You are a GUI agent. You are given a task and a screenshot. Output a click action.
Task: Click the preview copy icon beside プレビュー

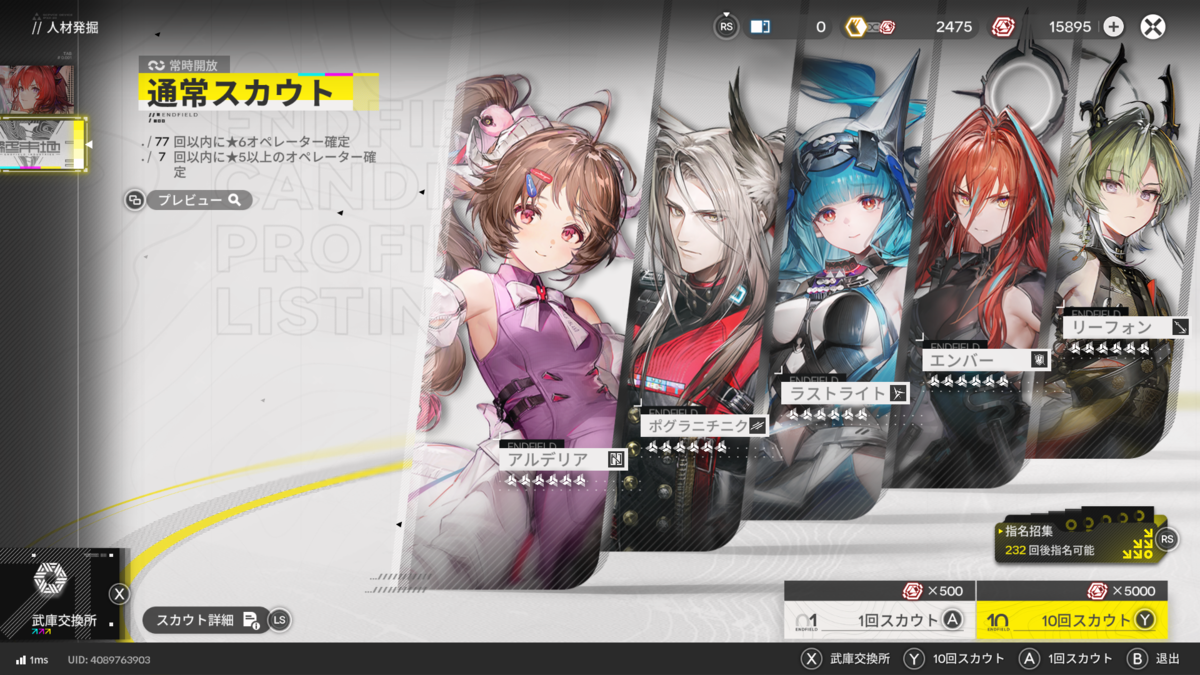[135, 200]
